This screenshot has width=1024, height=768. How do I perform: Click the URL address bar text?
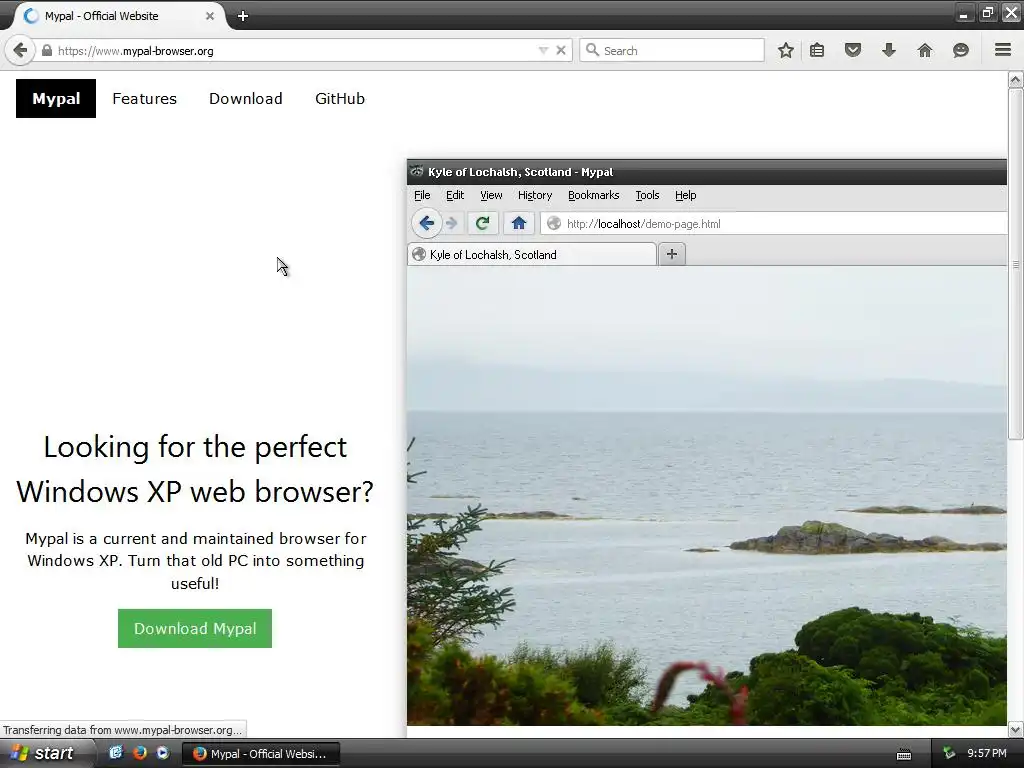pos(136,51)
